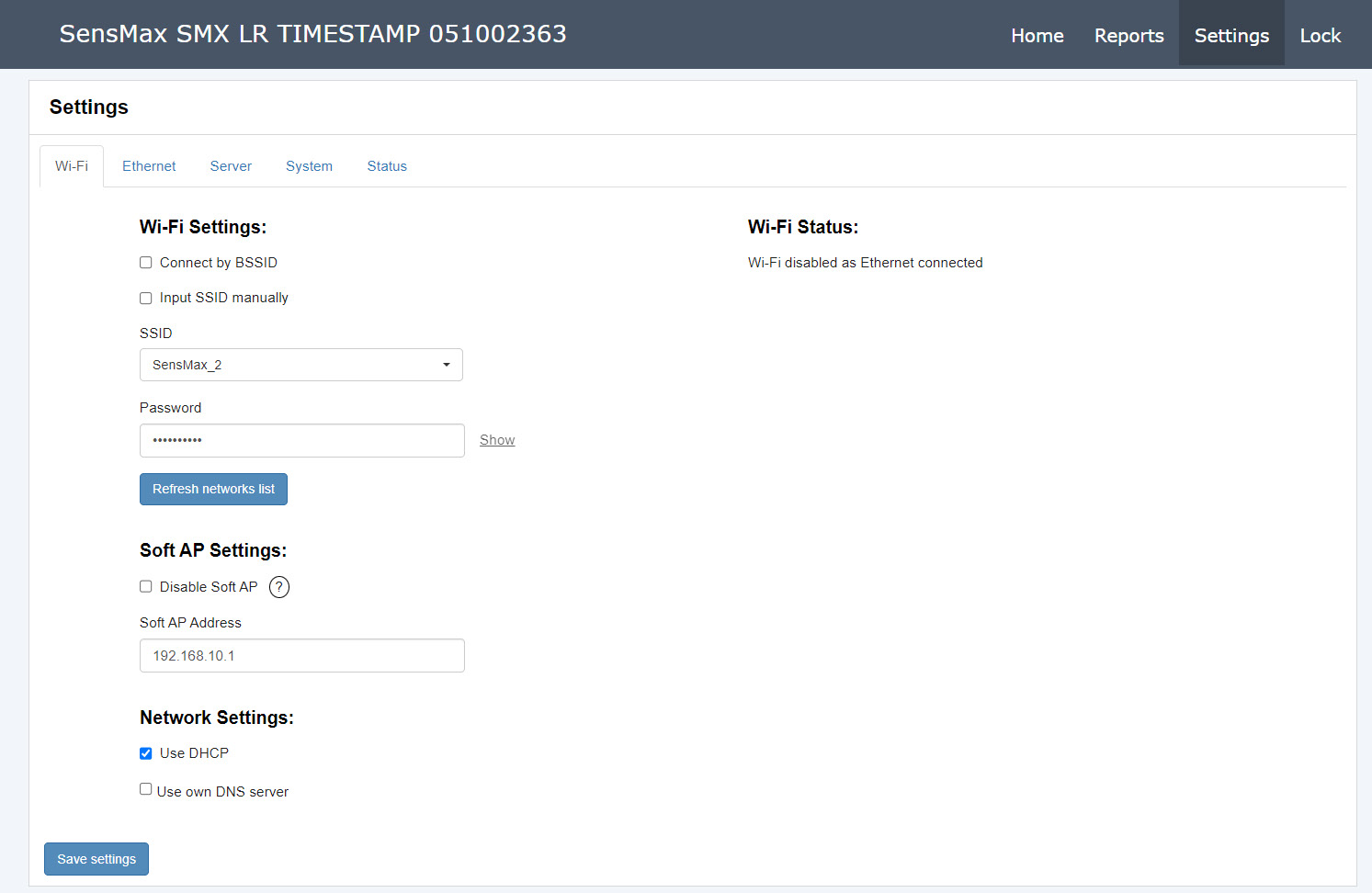Tick the Input SSID manually checkbox
This screenshot has width=1372, height=893.
click(x=145, y=298)
